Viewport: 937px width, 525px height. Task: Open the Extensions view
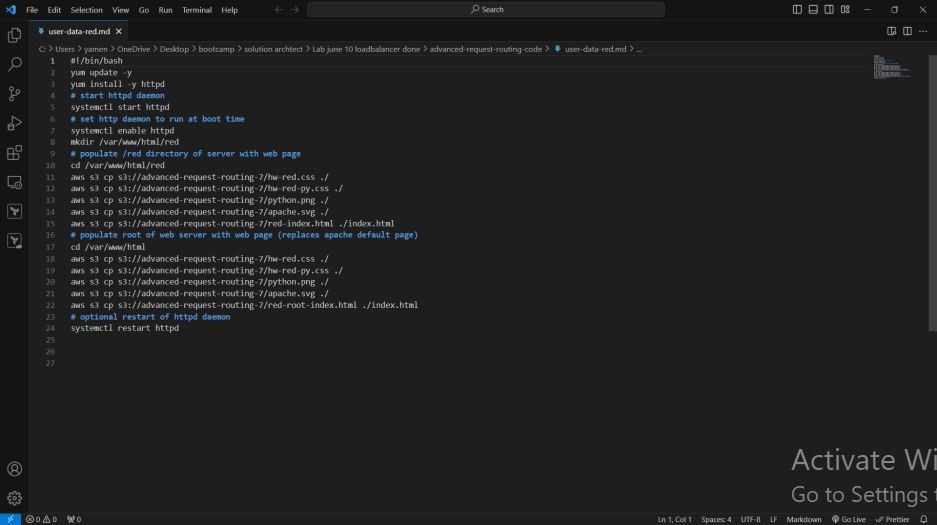(x=14, y=152)
